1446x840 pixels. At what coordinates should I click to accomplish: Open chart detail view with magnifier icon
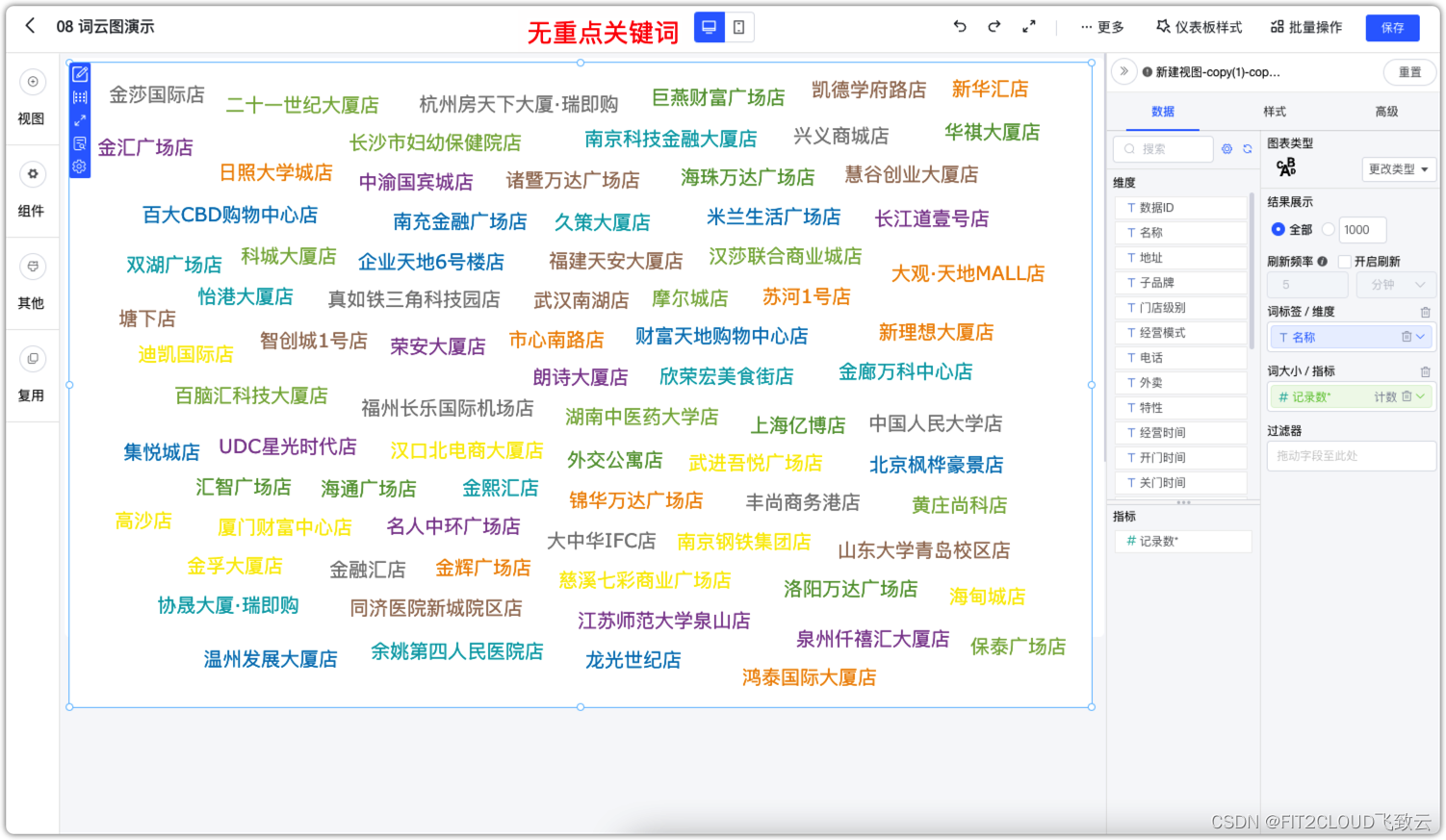coord(80,143)
